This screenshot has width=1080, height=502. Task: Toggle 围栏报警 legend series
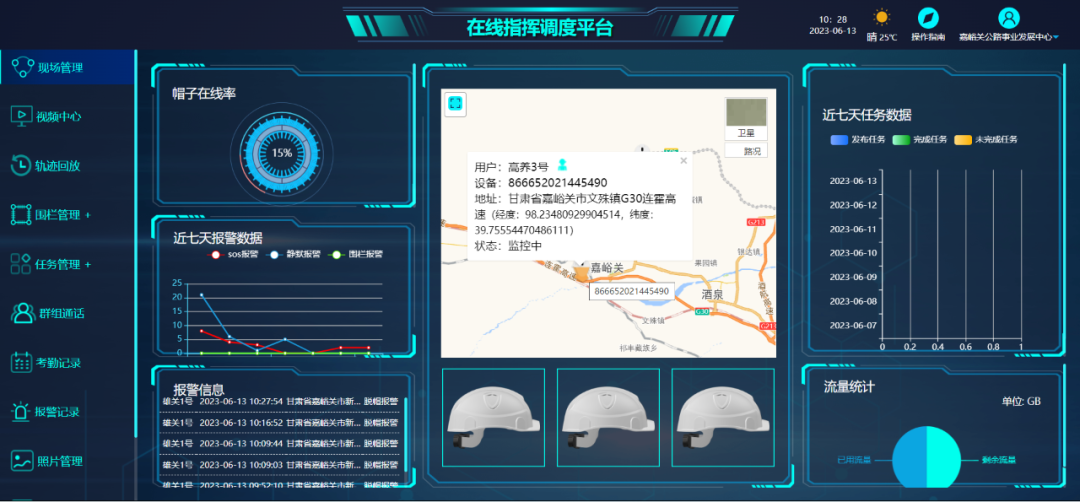tap(356, 254)
